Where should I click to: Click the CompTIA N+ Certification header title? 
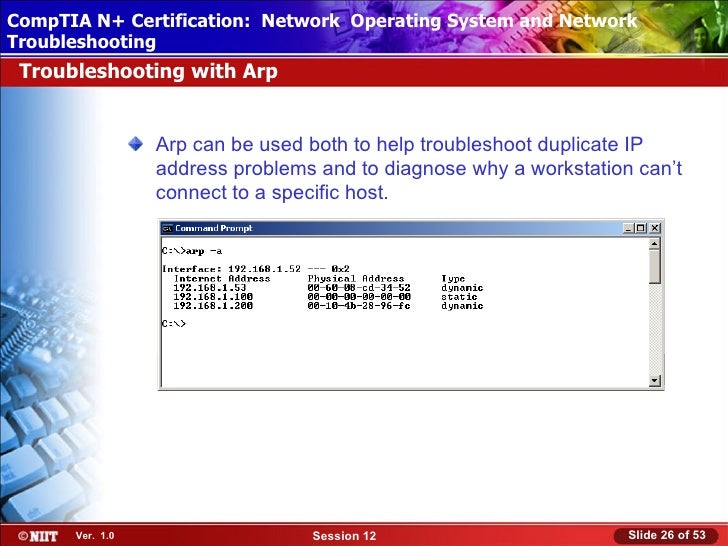click(x=322, y=31)
